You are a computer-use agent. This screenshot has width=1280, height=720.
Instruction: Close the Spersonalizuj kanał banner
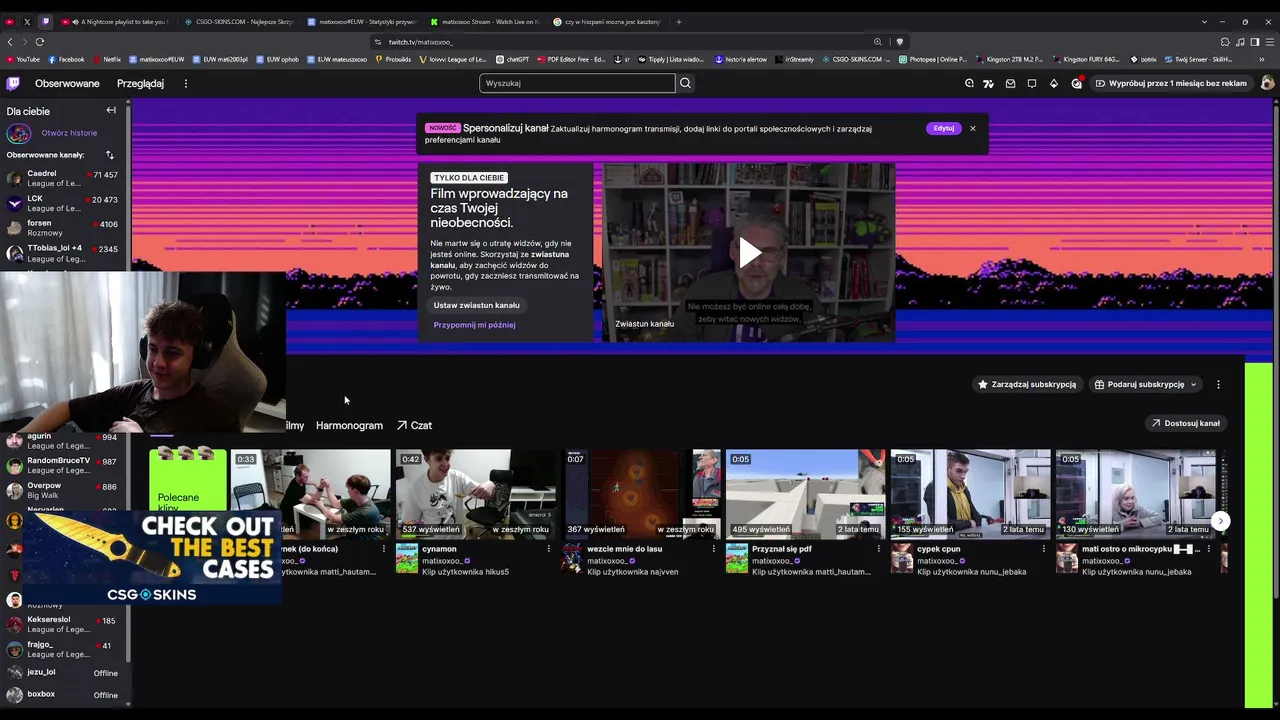coord(972,128)
